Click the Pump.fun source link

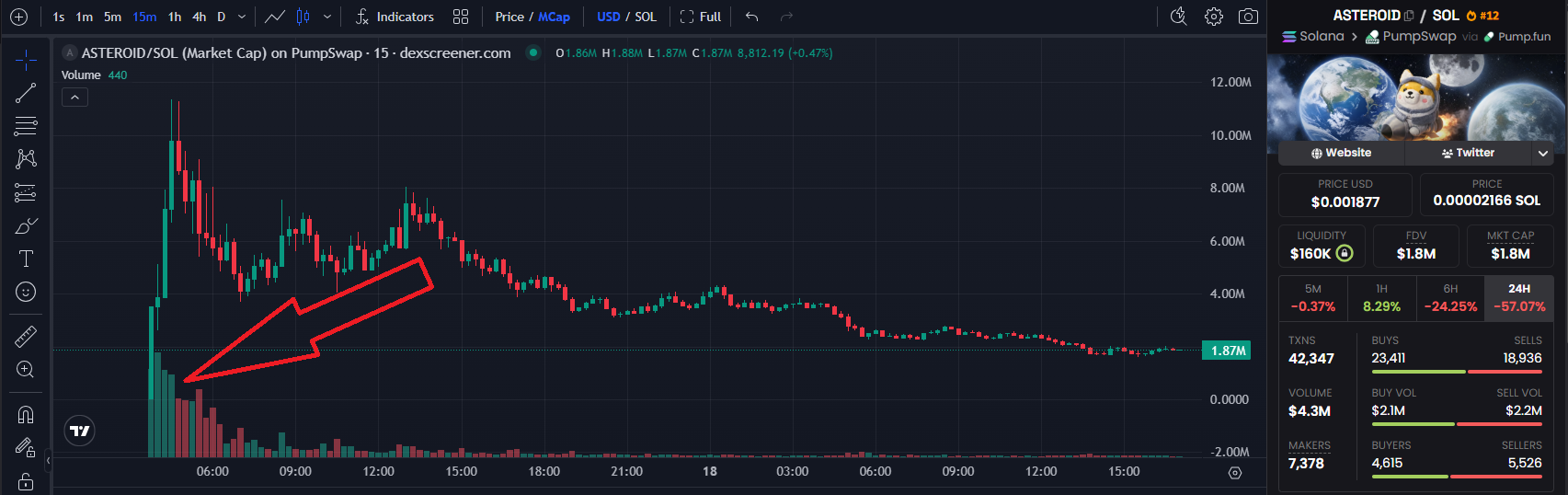(x=1517, y=37)
